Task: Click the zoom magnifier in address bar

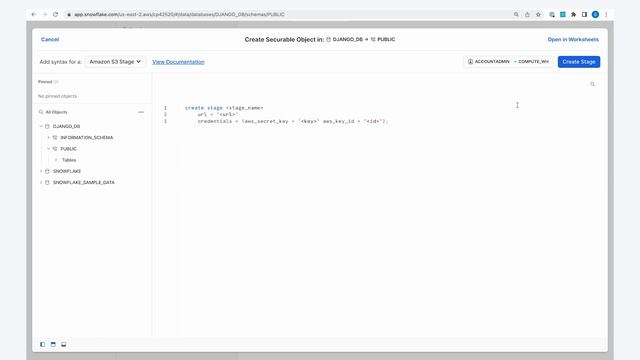Action: (x=516, y=14)
